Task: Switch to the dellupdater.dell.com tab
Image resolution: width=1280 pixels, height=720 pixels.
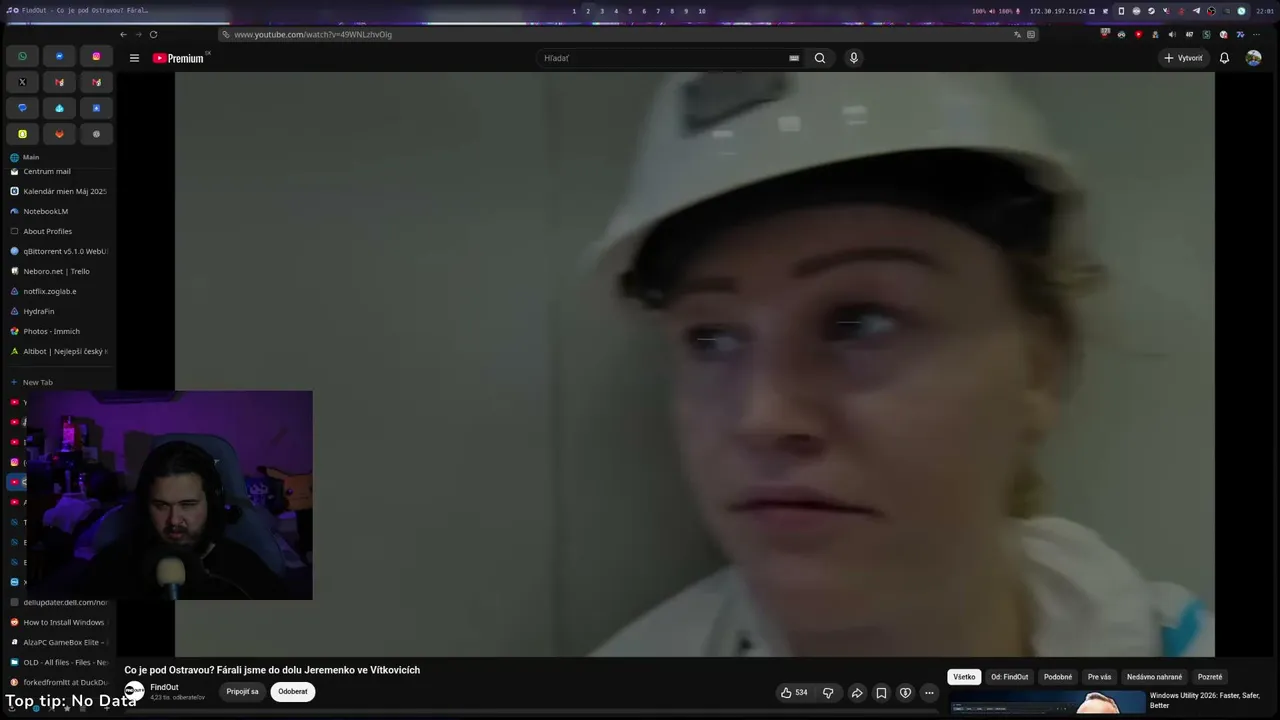Action: [x=58, y=602]
